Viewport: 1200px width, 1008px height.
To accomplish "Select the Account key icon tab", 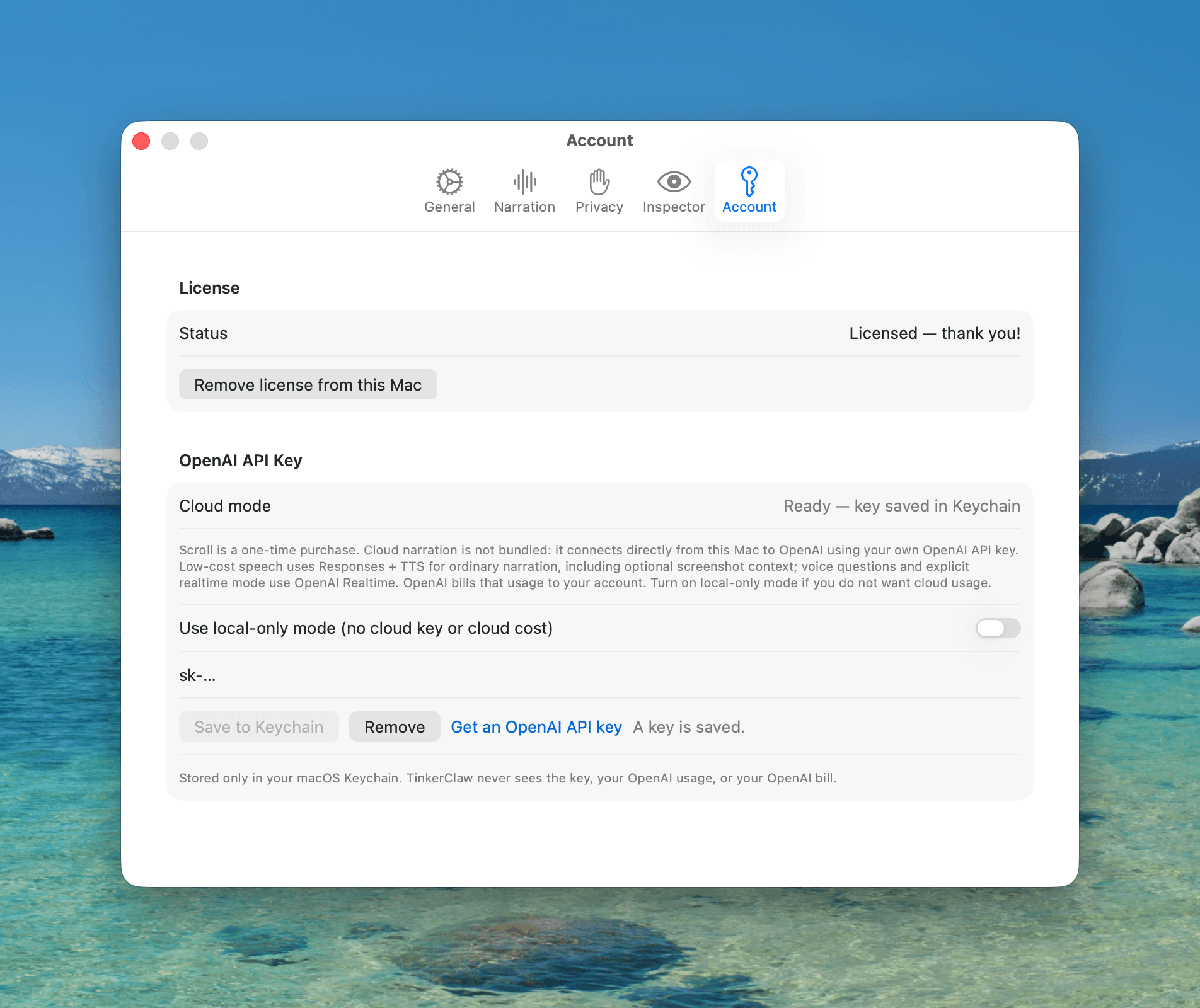I will [x=749, y=191].
